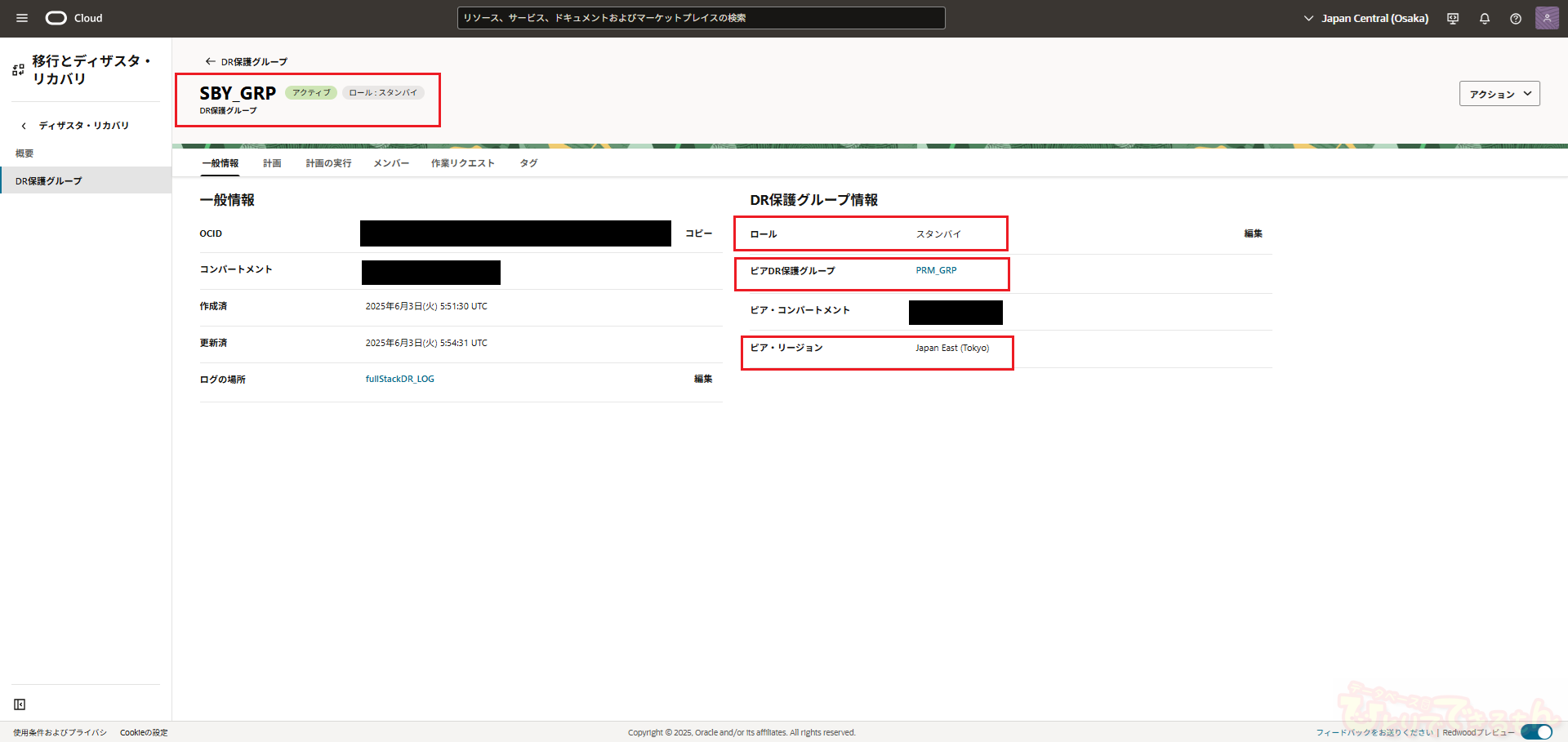Click コピー to copy the OCID
1568x742 pixels.
pos(698,233)
